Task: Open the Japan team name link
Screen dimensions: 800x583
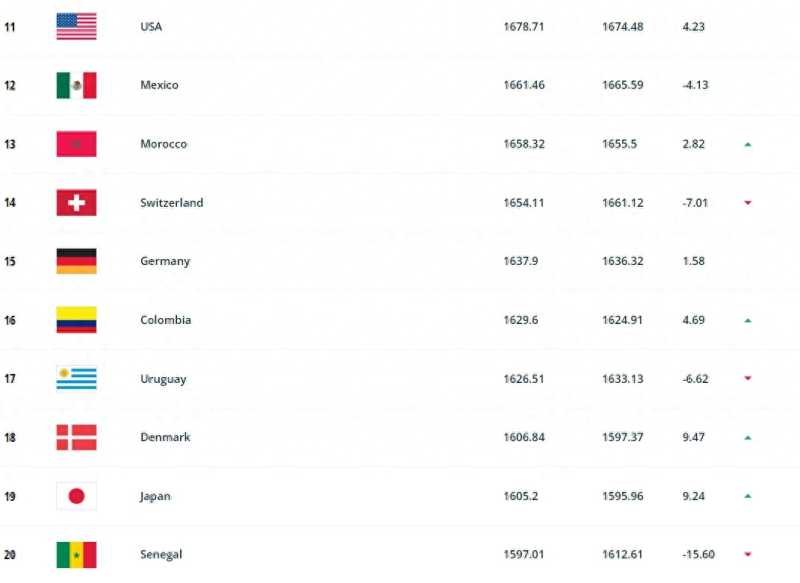Action: click(156, 496)
